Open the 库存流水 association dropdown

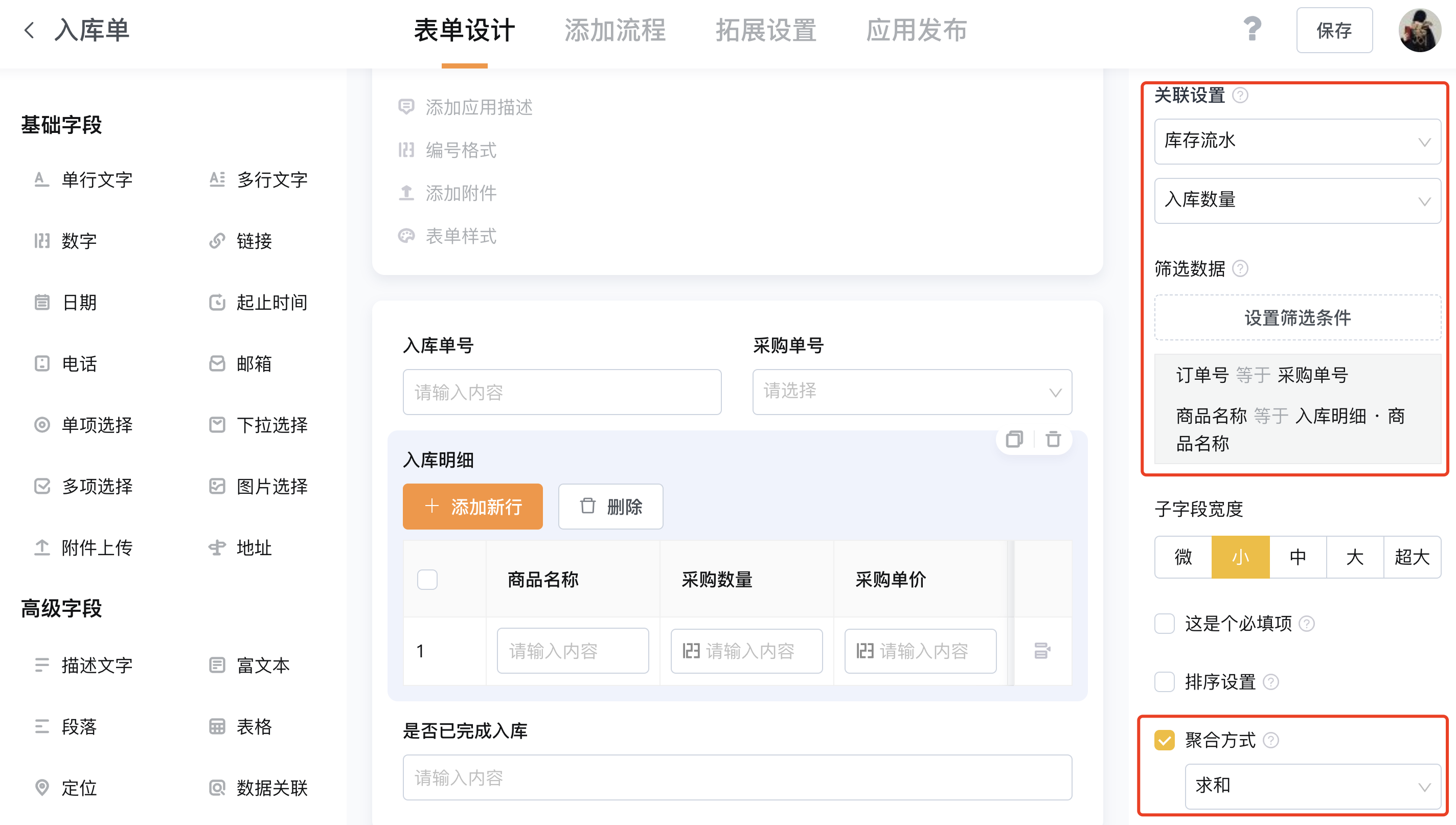[x=1298, y=141]
